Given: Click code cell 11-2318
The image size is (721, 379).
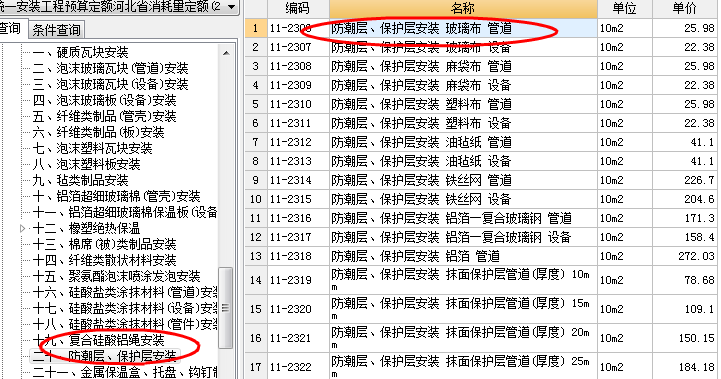Looking at the screenshot, I should (x=298, y=256).
